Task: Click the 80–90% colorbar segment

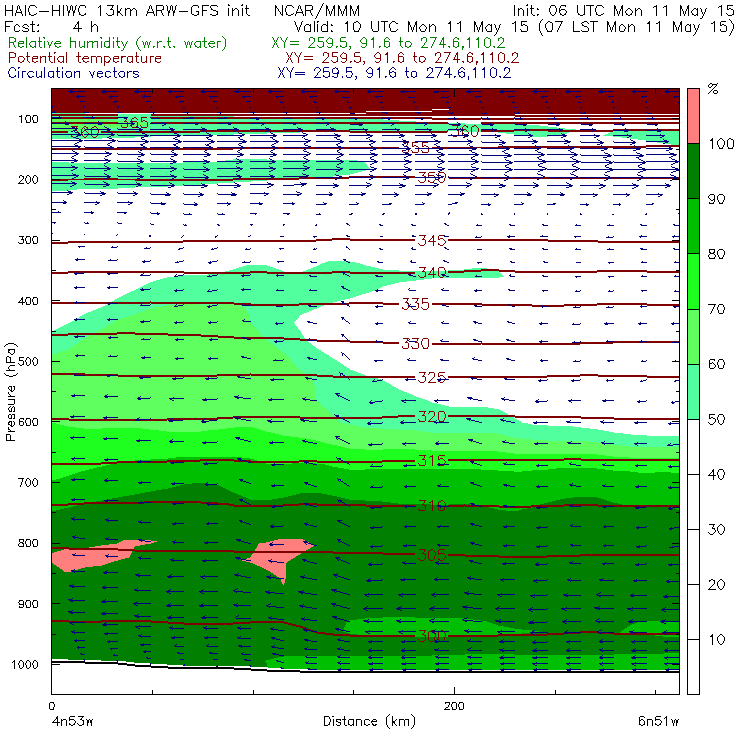Action: point(693,226)
